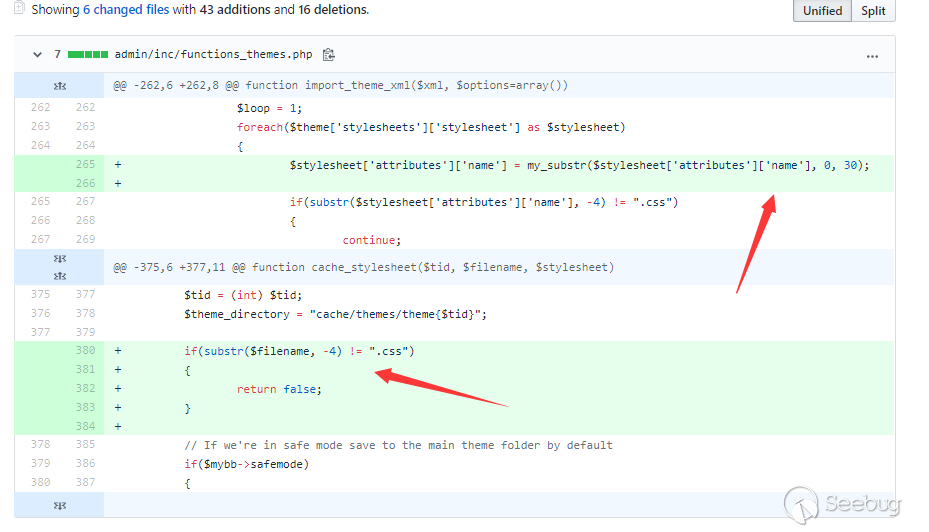This screenshot has height=532, width=929.
Task: Click the upper expand icon beside cache_stylesheet hunk
Action: [x=60, y=259]
